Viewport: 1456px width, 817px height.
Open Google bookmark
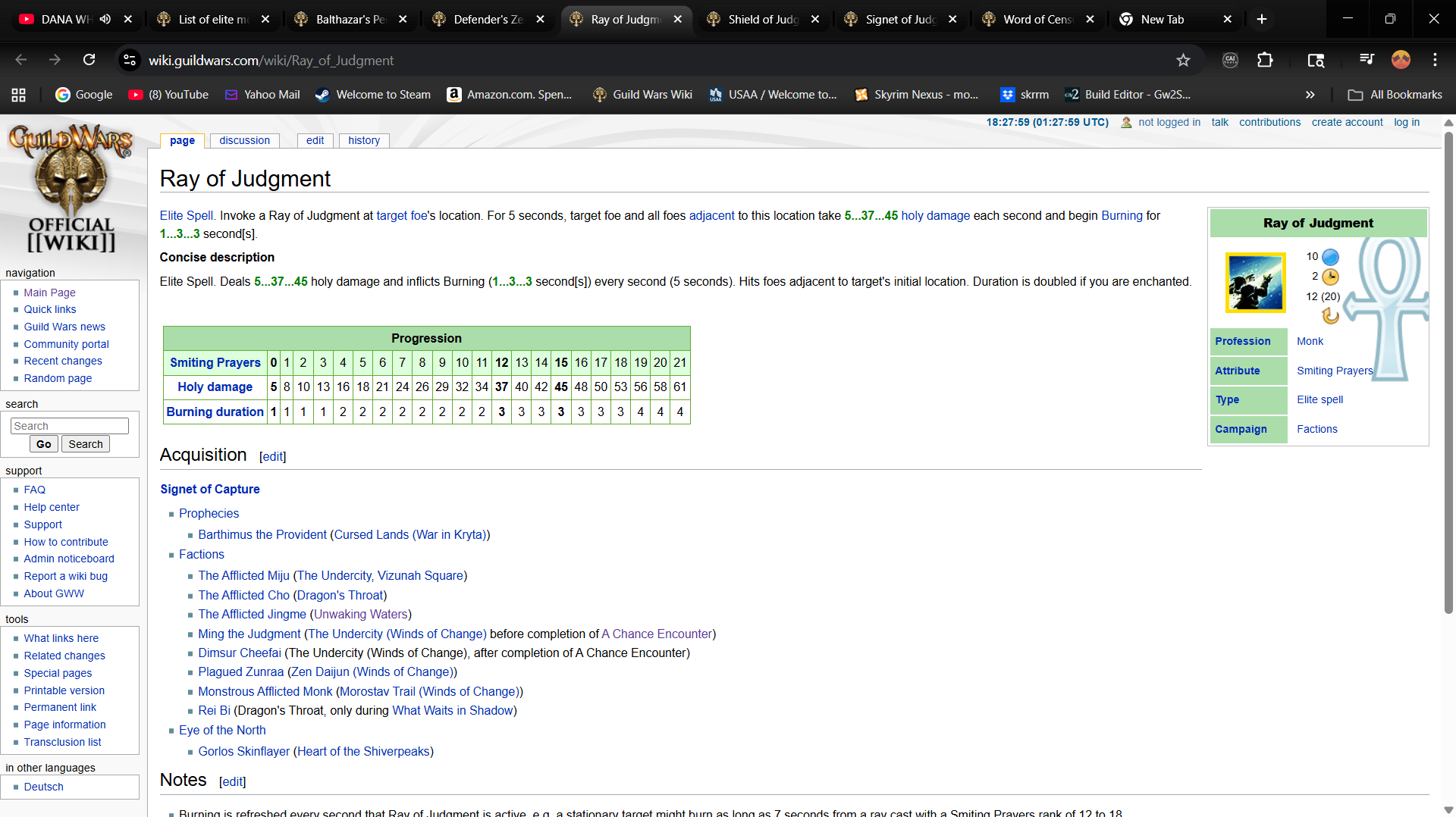[84, 95]
